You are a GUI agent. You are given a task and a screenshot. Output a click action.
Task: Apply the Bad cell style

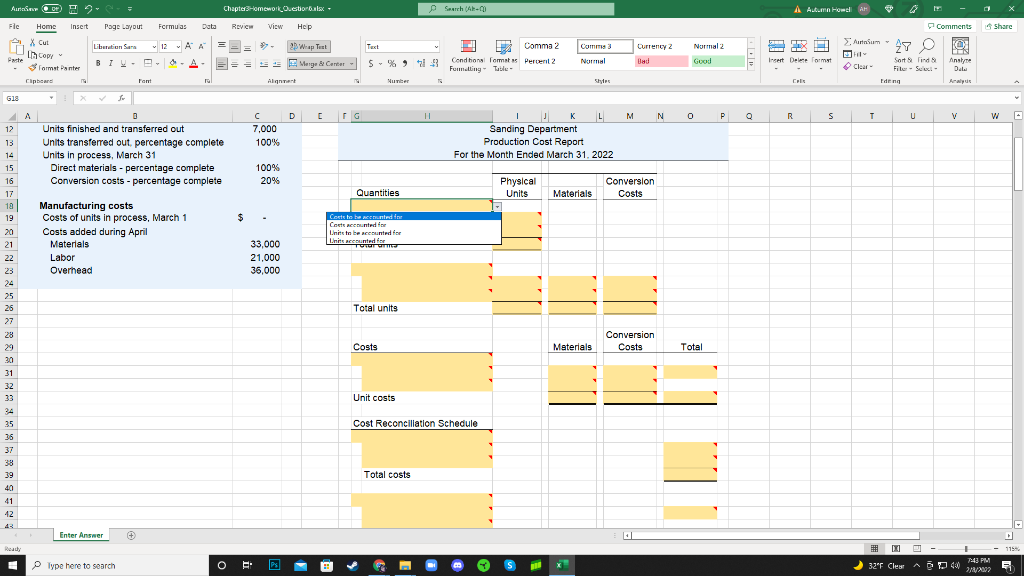(x=661, y=61)
